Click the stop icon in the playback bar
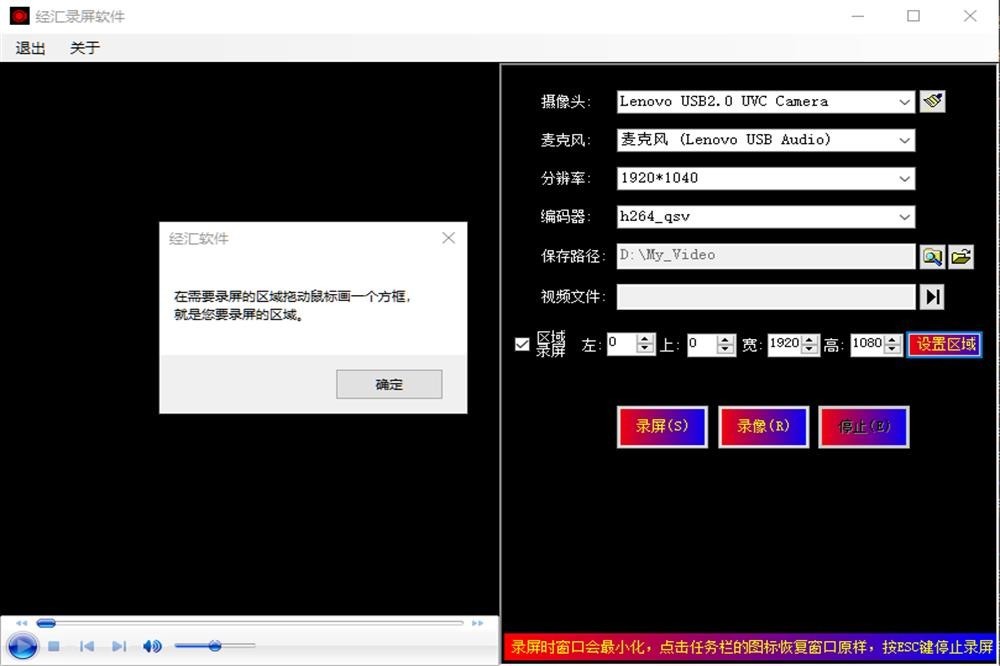 click(55, 646)
